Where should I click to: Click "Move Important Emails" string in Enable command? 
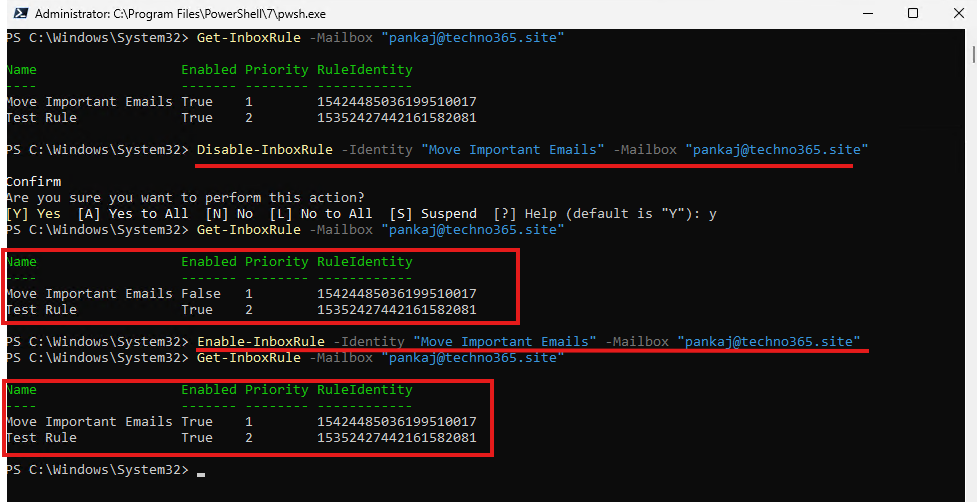point(505,341)
